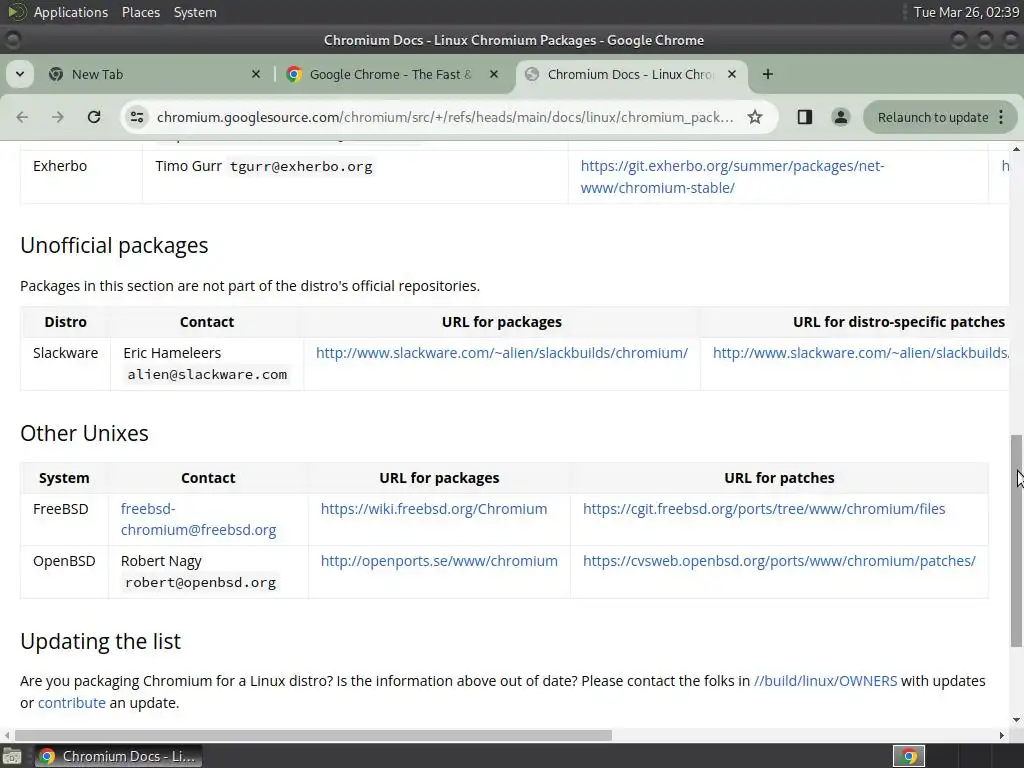Click the contribute link
Image resolution: width=1024 pixels, height=768 pixels.
(71, 703)
